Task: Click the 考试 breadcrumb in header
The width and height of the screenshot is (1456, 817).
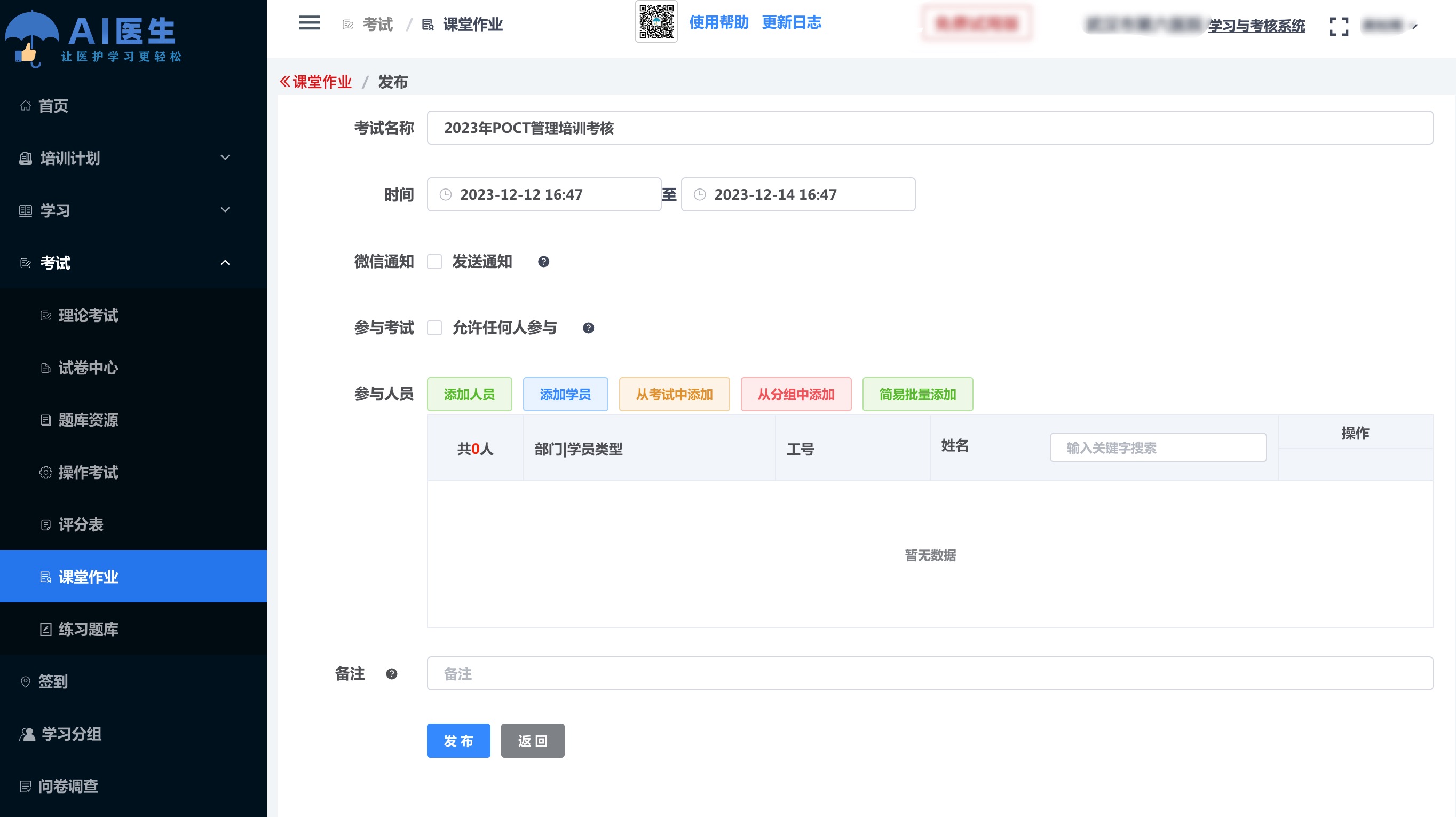Action: coord(377,25)
